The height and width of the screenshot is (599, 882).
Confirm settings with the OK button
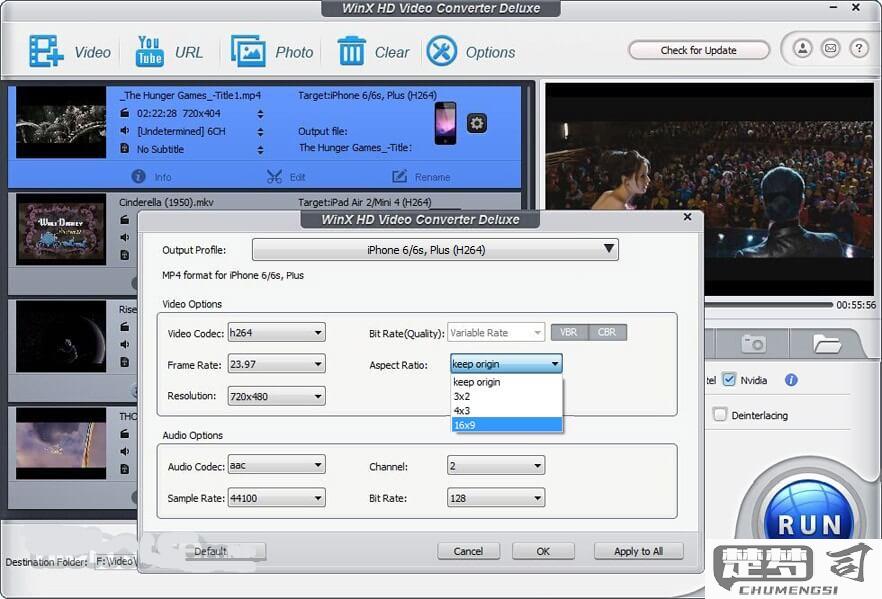(543, 551)
